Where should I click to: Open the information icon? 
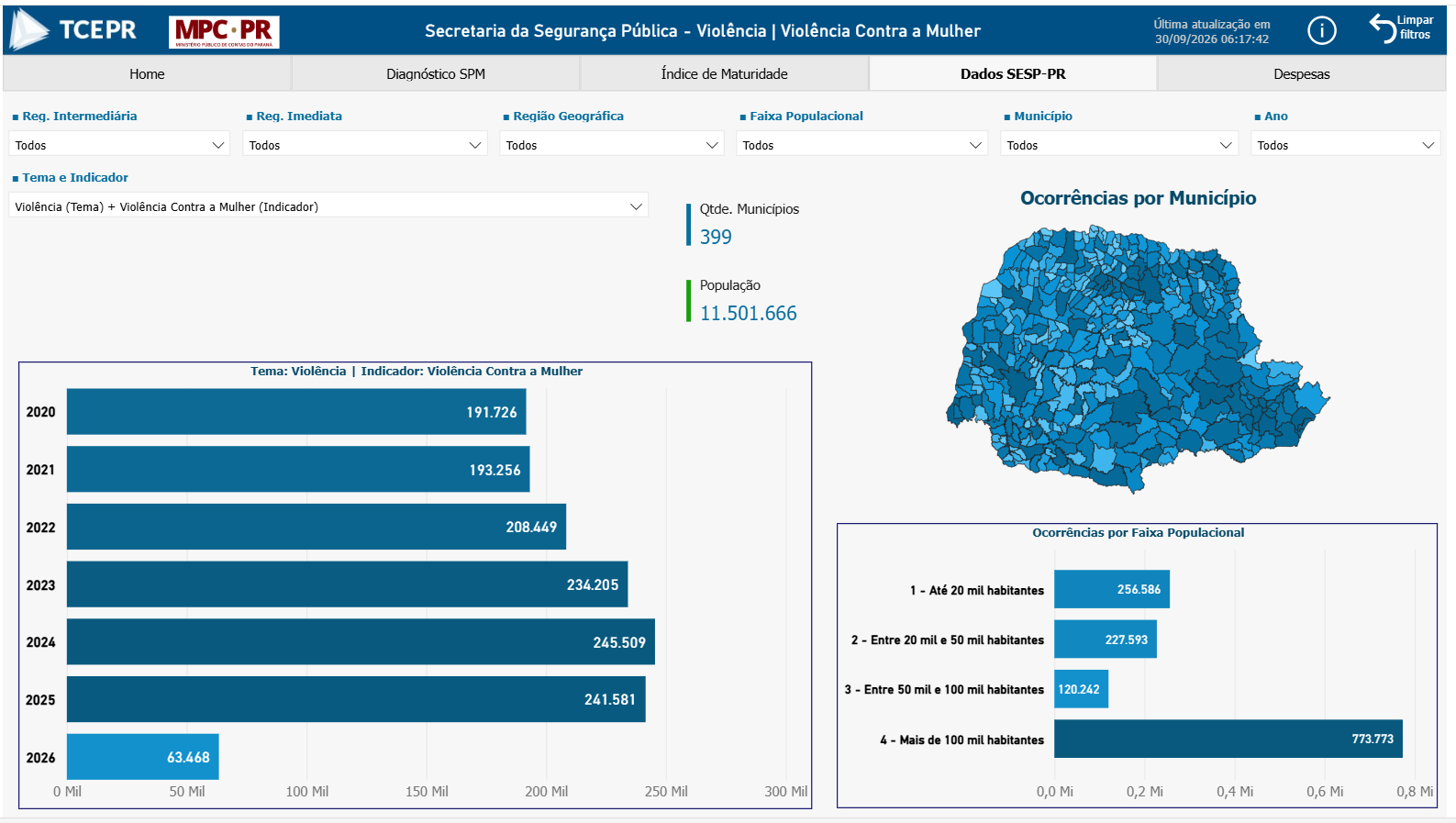(x=1321, y=31)
